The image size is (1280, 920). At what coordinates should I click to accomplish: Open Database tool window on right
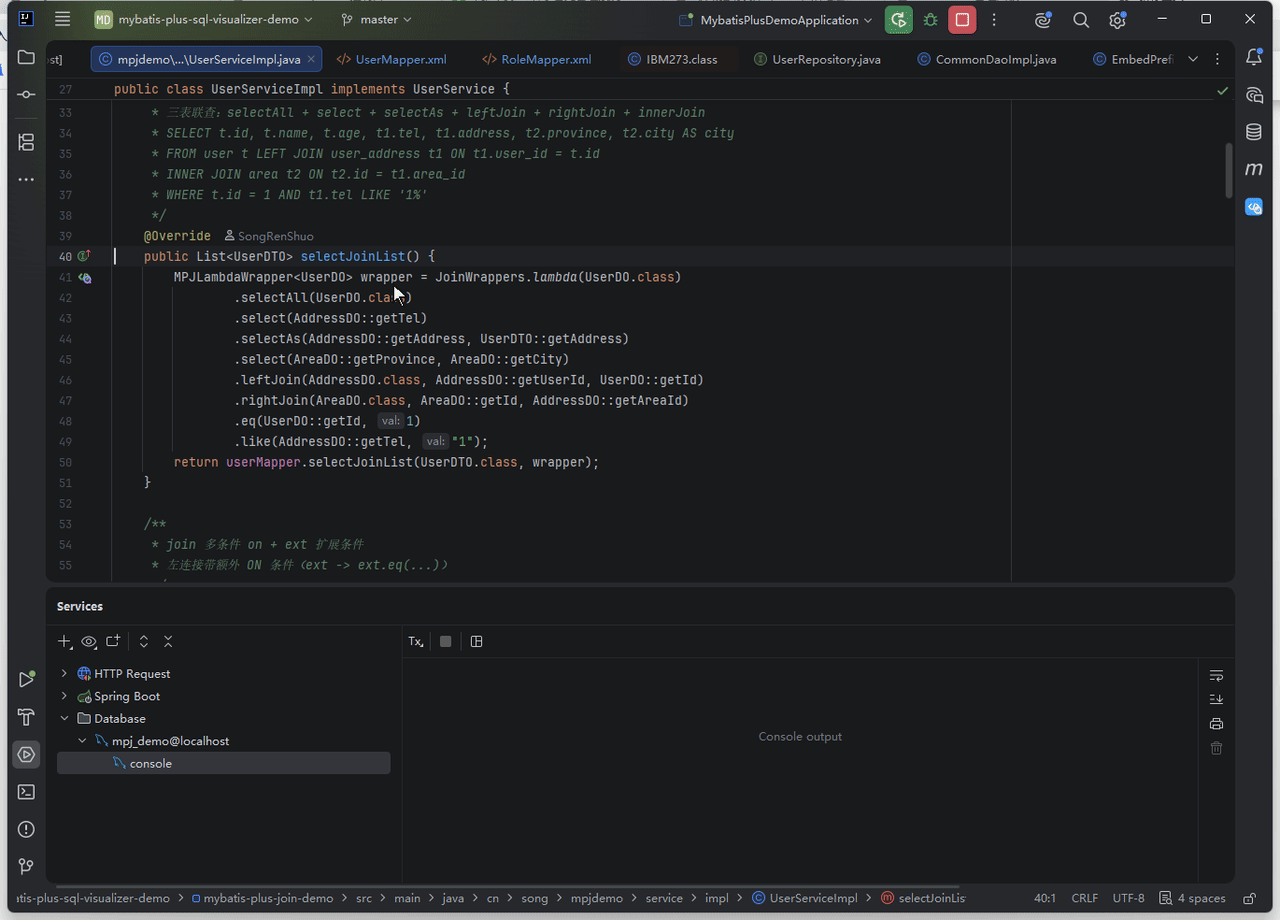(1254, 132)
